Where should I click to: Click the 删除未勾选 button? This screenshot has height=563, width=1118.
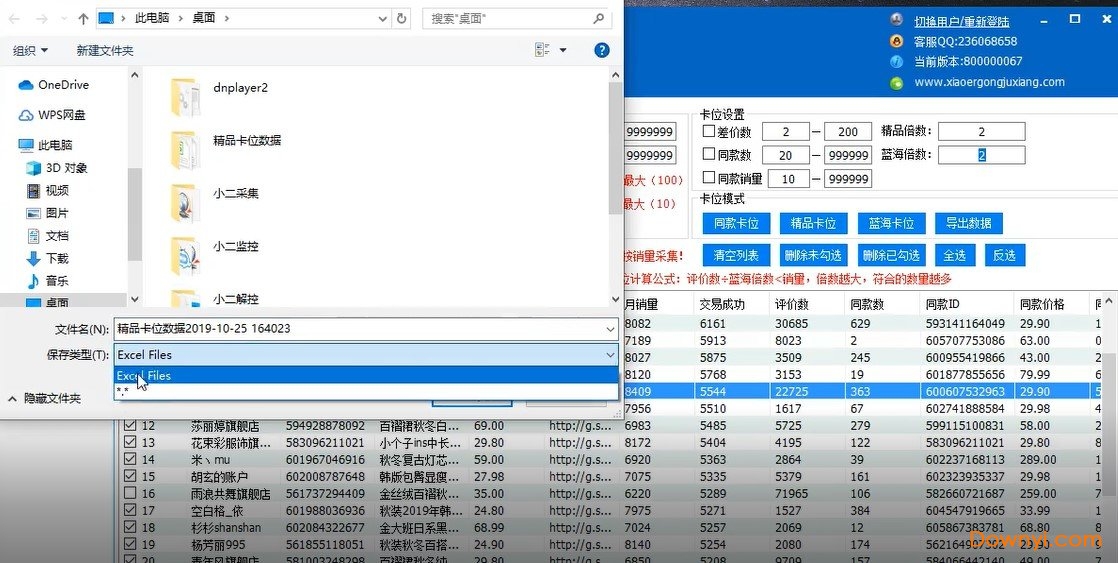tap(813, 255)
